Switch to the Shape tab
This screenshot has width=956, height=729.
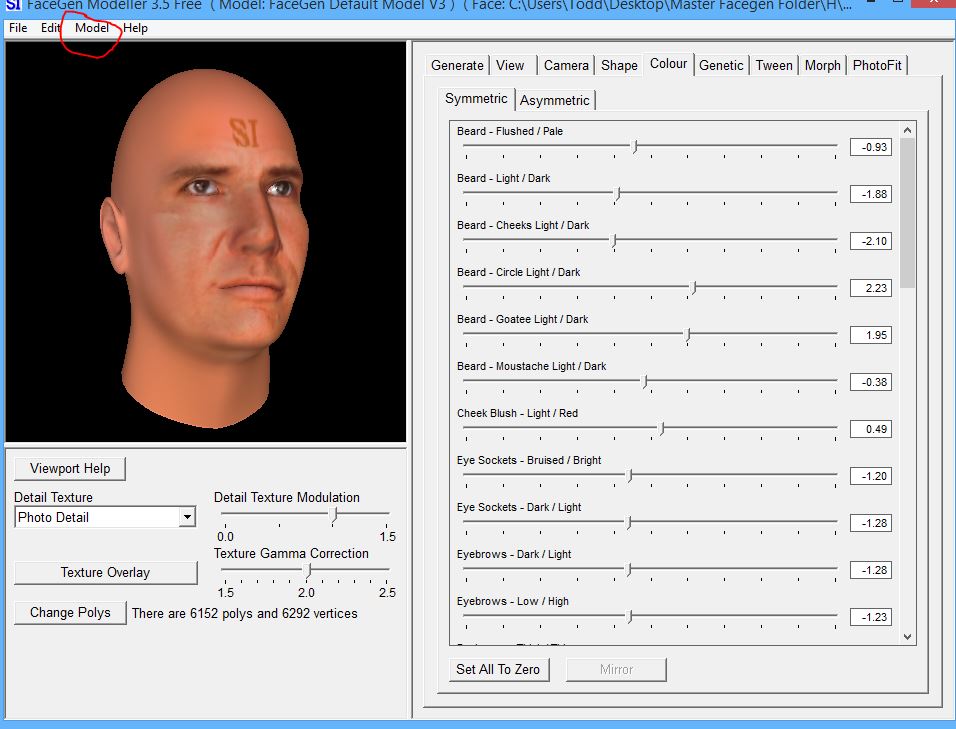(619, 65)
